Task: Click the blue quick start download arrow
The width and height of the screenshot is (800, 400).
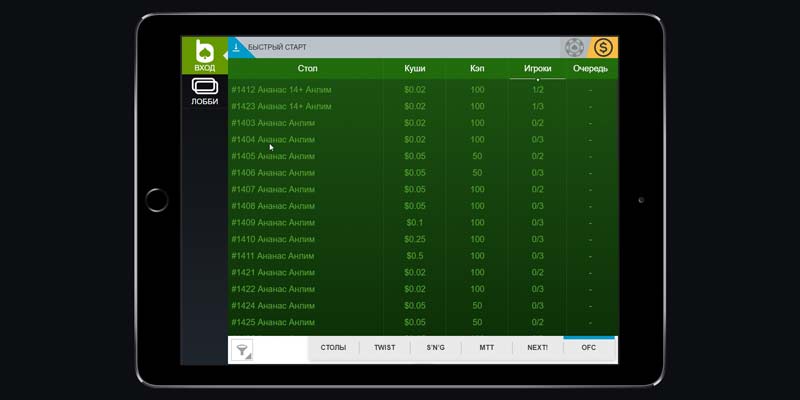Action: (236, 47)
